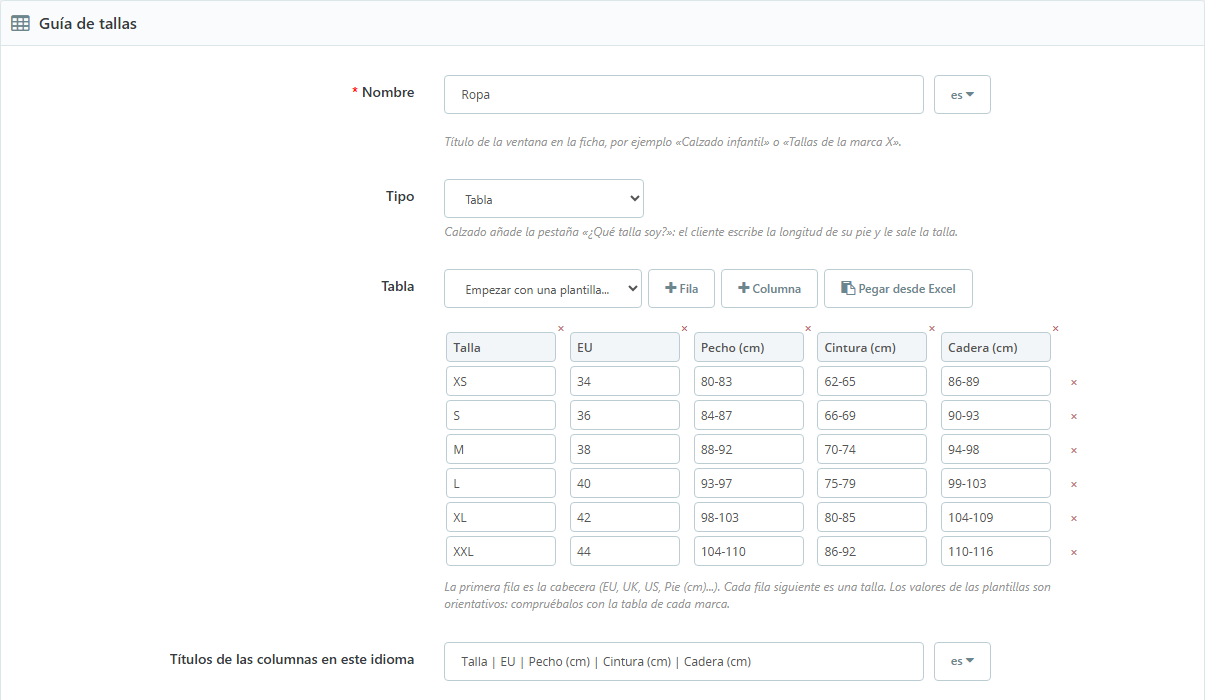Open the Tipo dropdown showing Tabla
The width and height of the screenshot is (1205, 700).
click(x=544, y=199)
